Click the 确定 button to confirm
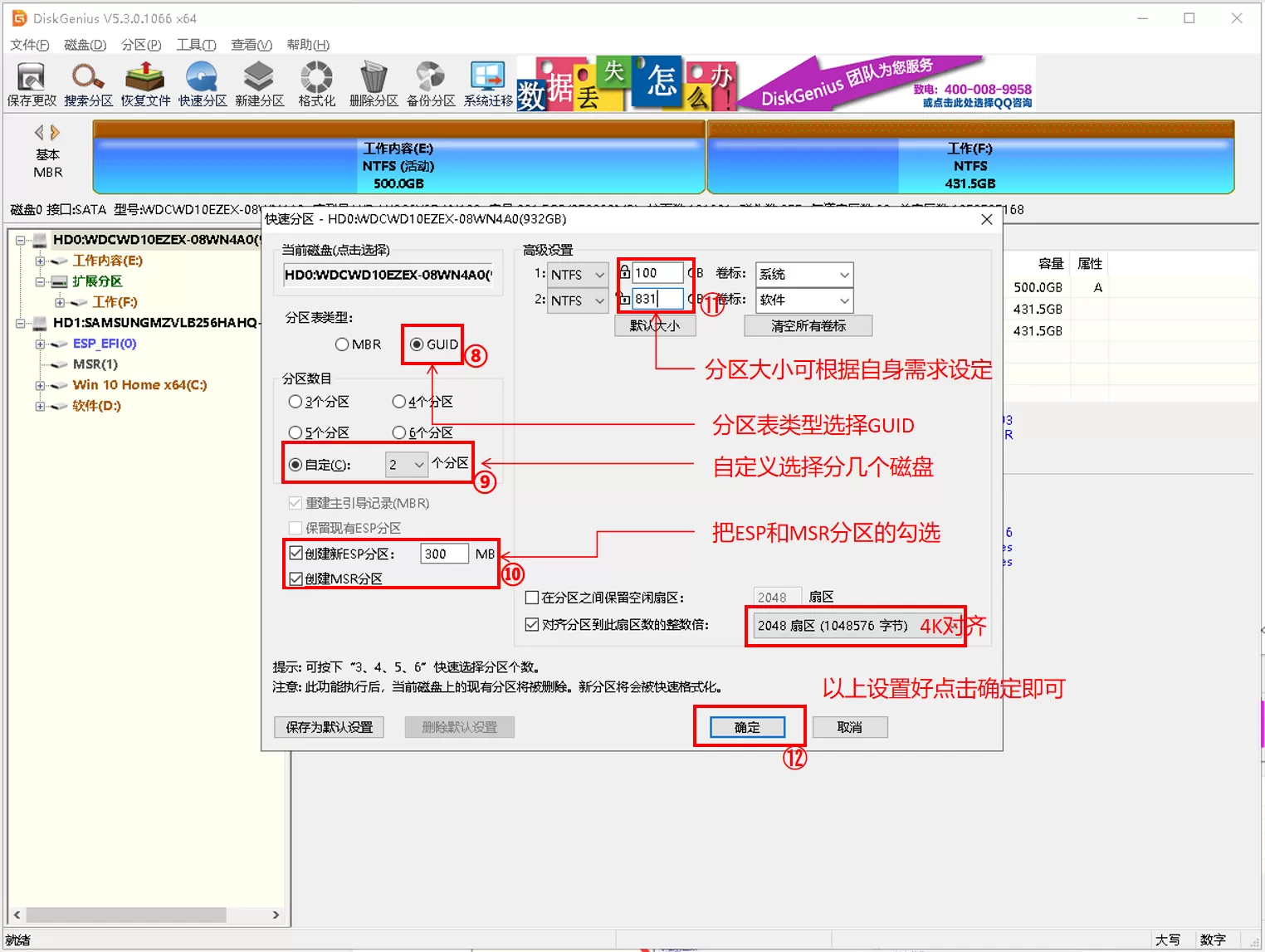Viewport: 1265px width, 952px height. coord(747,726)
